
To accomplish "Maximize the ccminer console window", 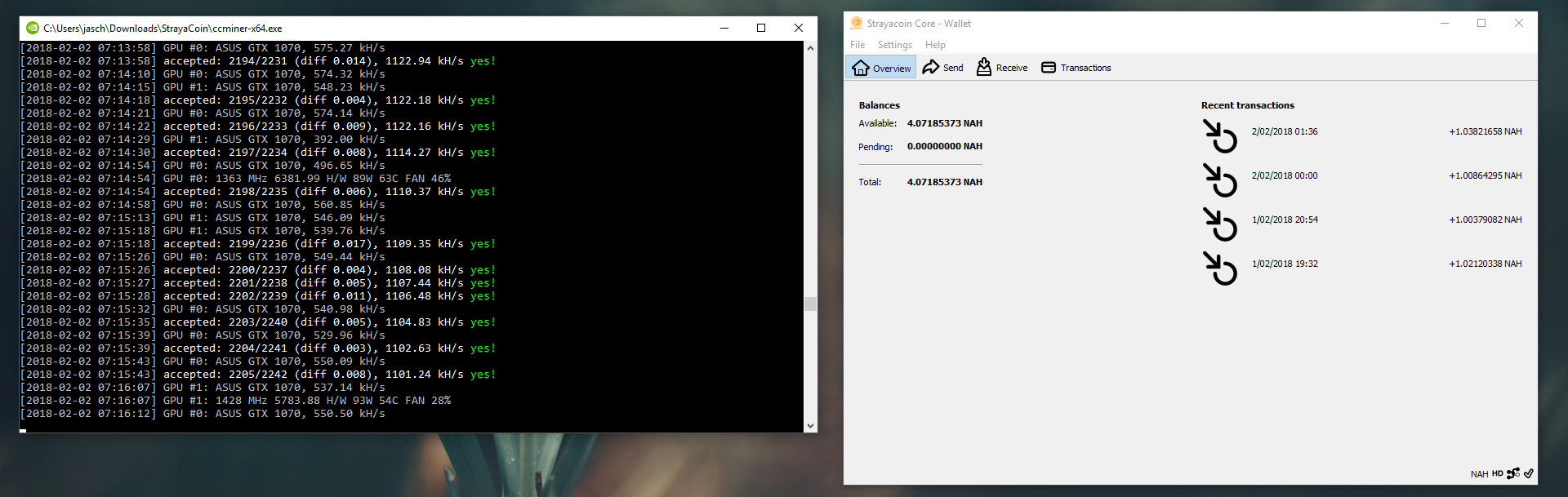I will pos(761,28).
